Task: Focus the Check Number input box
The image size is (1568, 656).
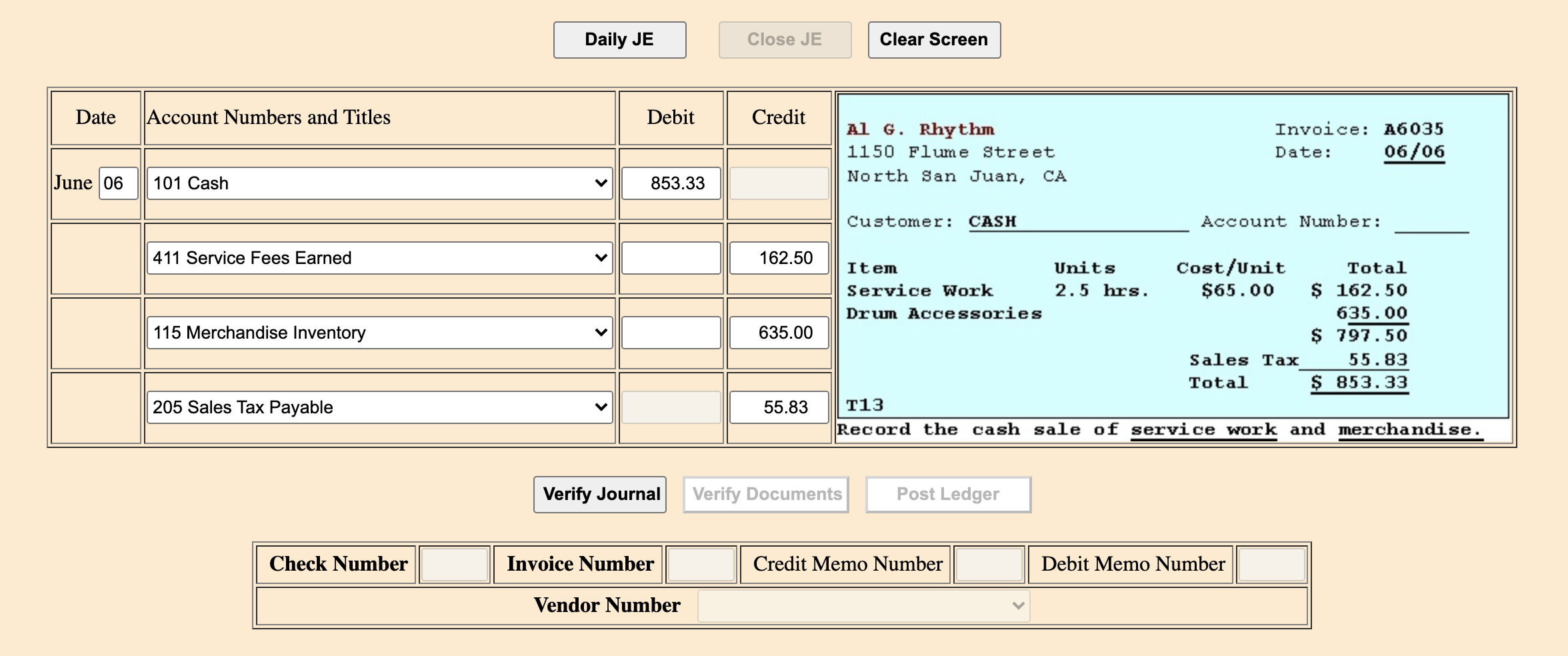Action: pyautogui.click(x=455, y=565)
